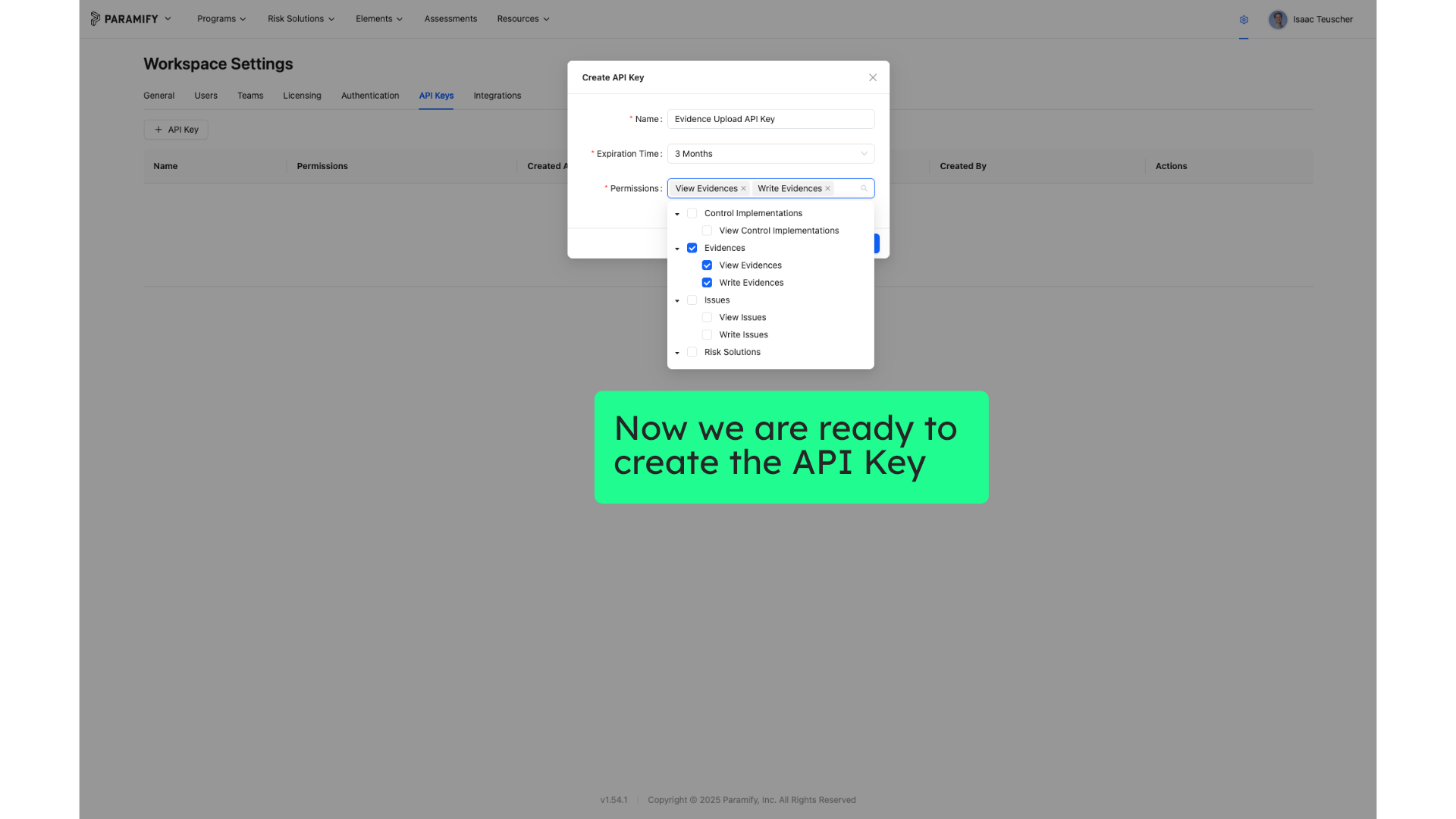Collapse the Evidences tree node
This screenshot has height=819, width=1456.
point(677,249)
